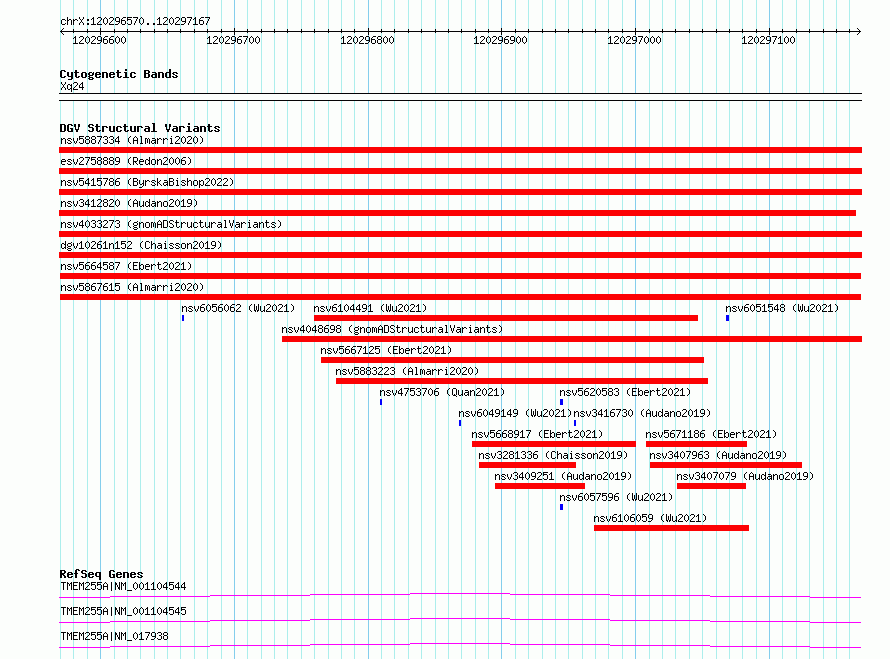Click the blue marker under nsv6051548
The width and height of the screenshot is (890, 659).
pos(727,318)
